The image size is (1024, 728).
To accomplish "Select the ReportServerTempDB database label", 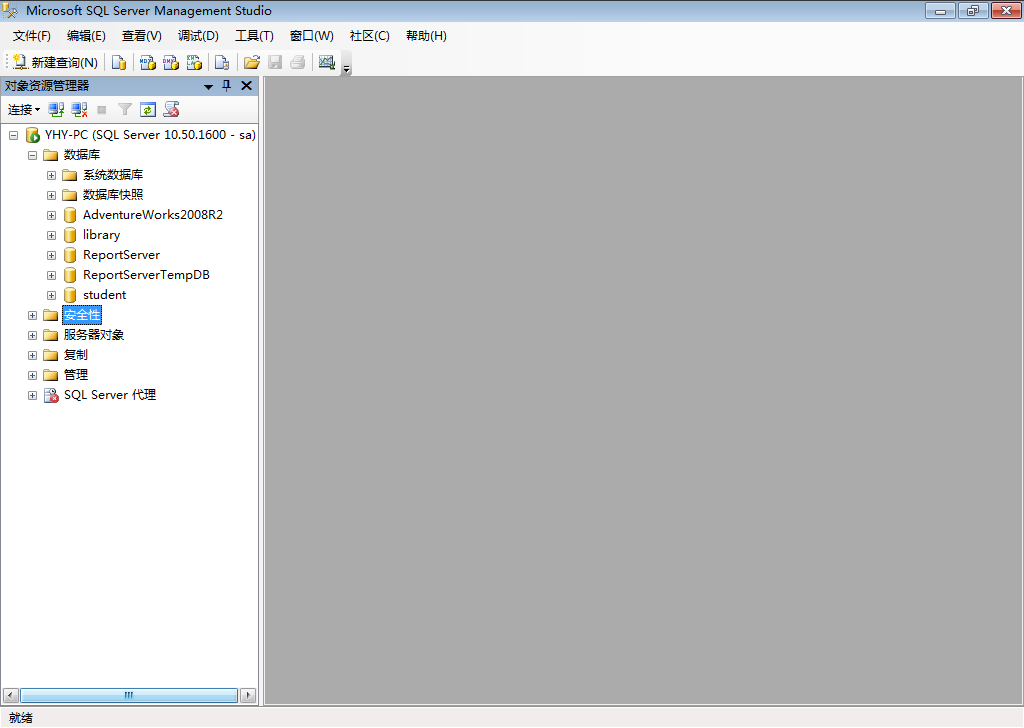I will pos(146,275).
